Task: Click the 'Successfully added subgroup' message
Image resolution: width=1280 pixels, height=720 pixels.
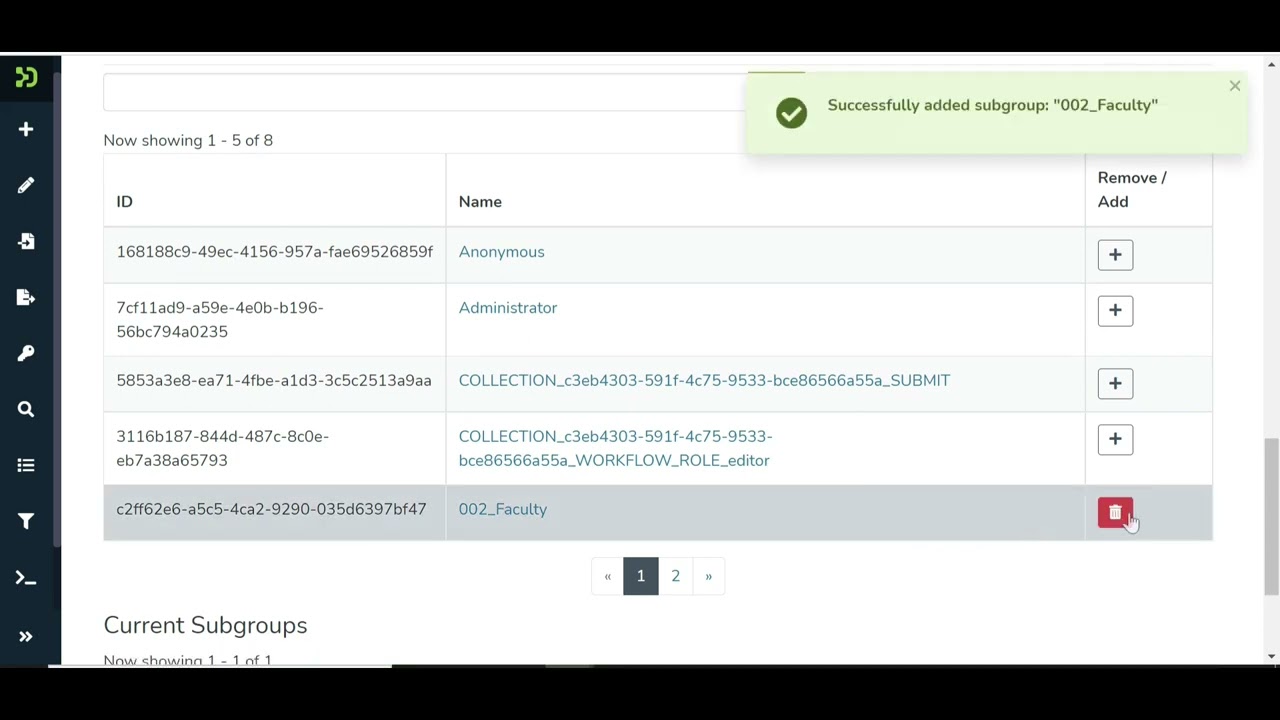Action: click(x=993, y=105)
